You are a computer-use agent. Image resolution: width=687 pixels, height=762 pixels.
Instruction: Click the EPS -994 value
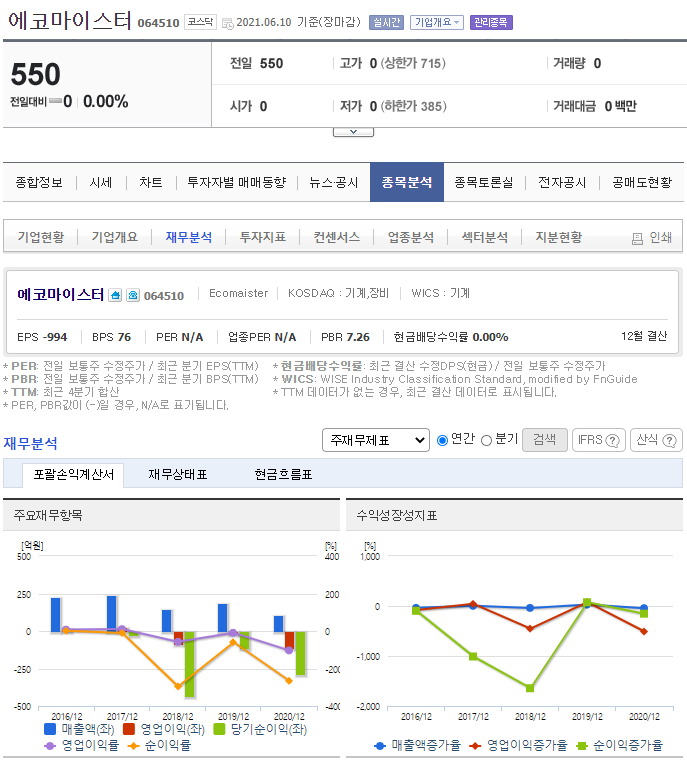[x=42, y=337]
